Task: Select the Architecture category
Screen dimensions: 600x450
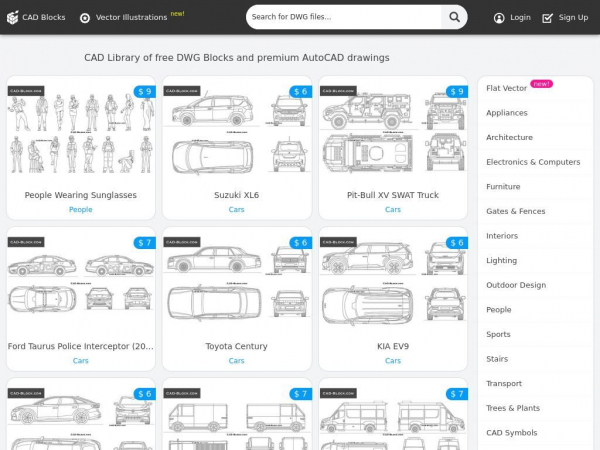Action: pyautogui.click(x=509, y=137)
